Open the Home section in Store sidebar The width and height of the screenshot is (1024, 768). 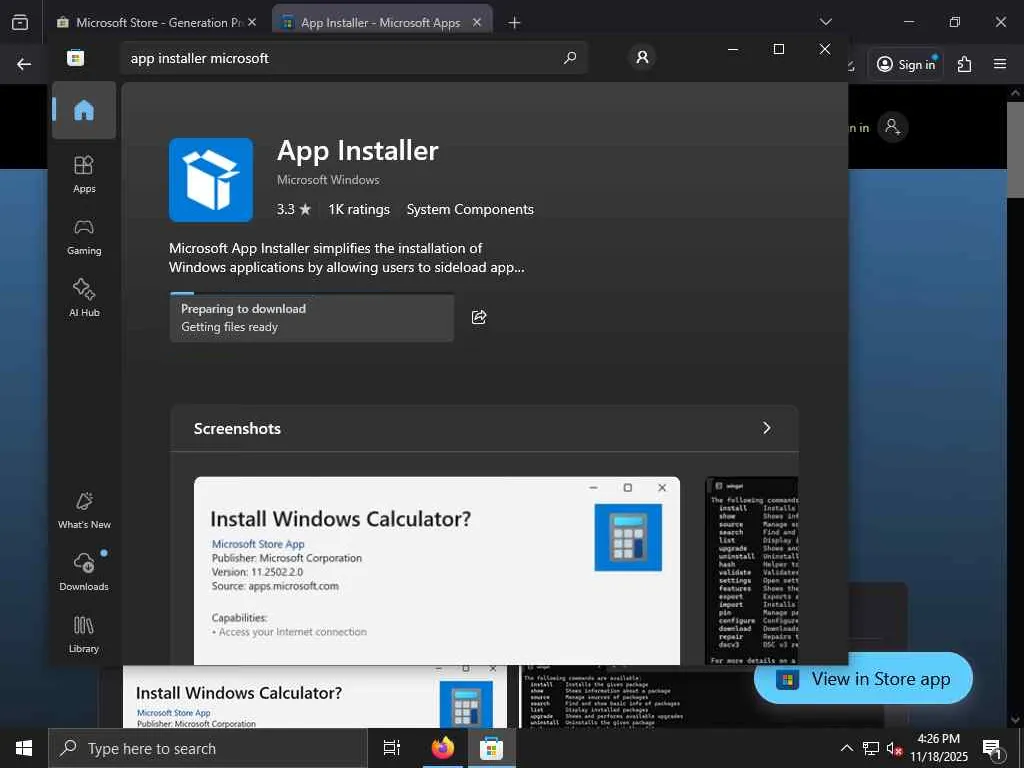tap(84, 110)
